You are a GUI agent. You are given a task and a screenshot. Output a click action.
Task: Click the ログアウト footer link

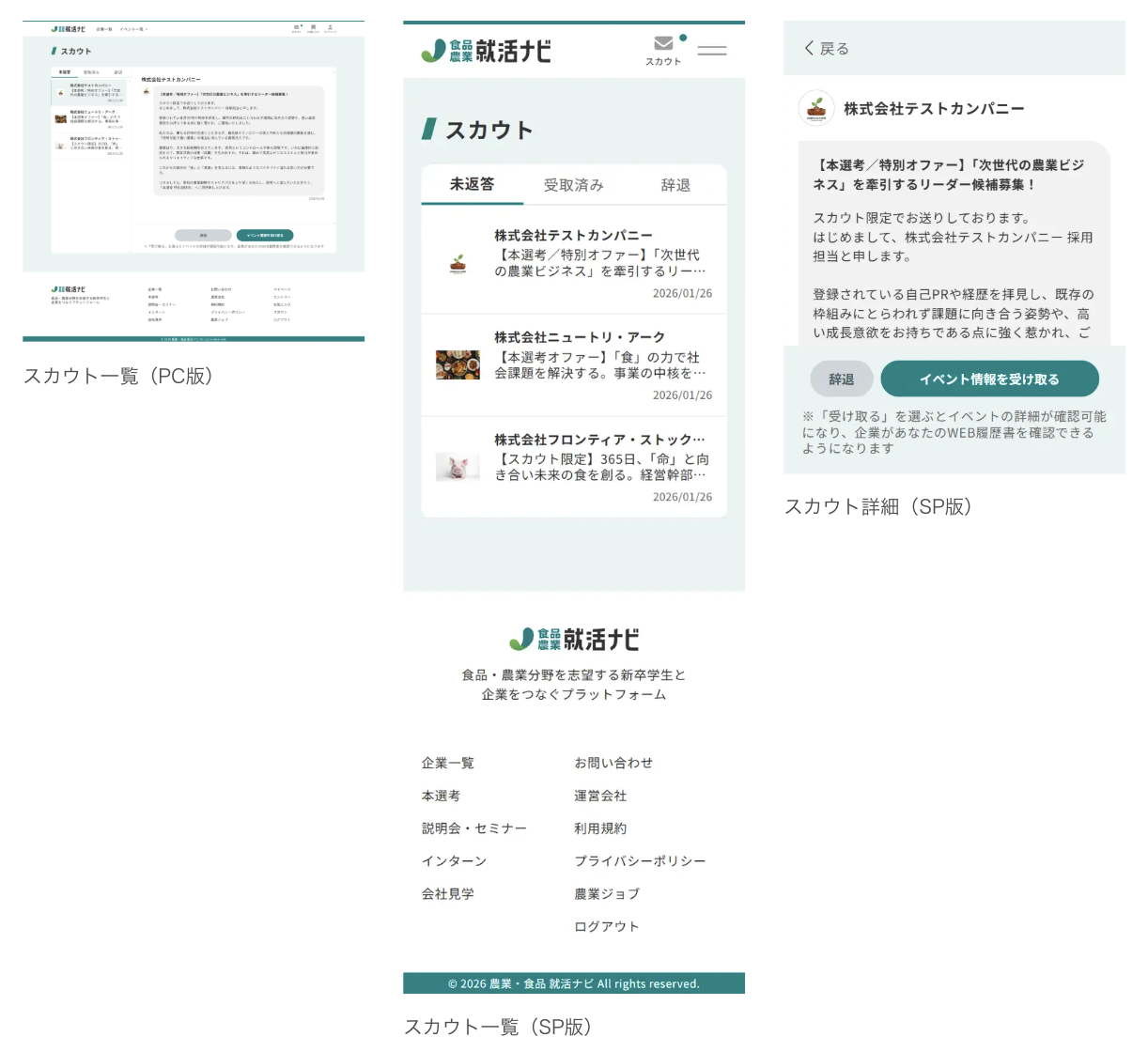click(x=607, y=926)
